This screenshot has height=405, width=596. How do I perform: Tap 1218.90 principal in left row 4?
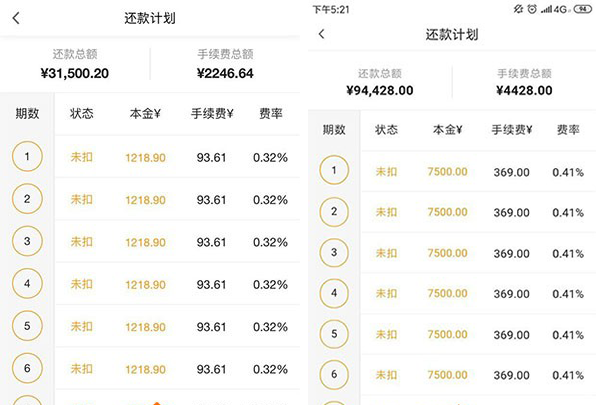146,285
